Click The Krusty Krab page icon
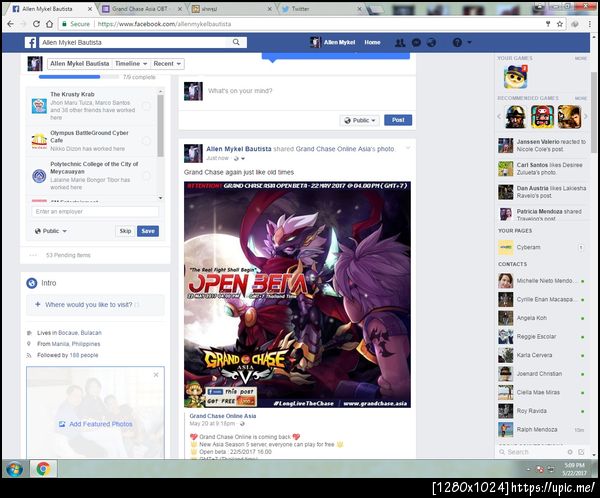 [x=39, y=106]
